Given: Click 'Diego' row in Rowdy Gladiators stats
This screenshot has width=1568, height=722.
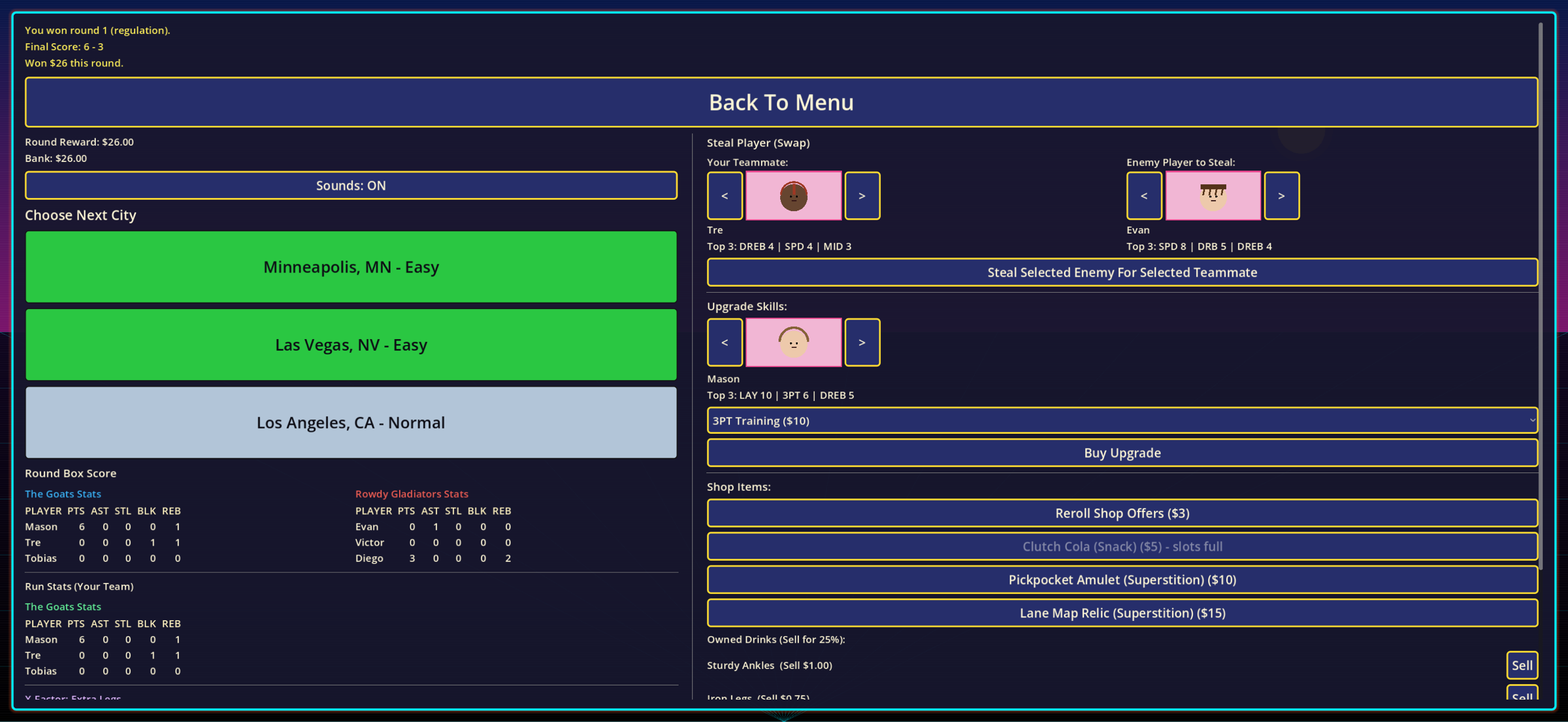Looking at the screenshot, I should coord(433,558).
